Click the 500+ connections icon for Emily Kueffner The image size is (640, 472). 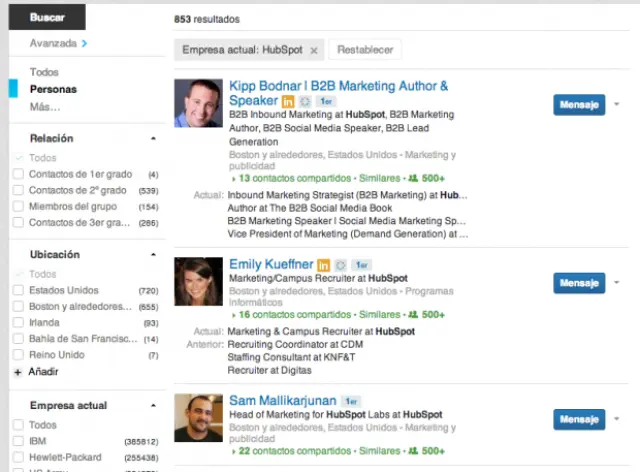tap(414, 314)
